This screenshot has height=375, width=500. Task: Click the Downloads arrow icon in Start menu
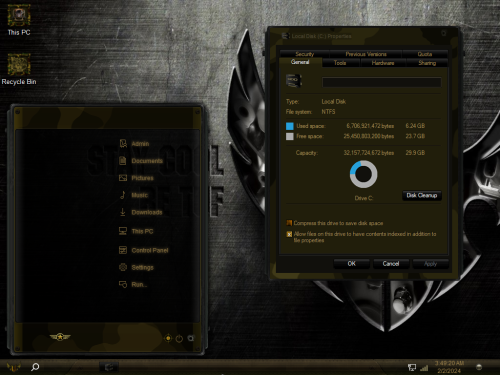(x=123, y=212)
